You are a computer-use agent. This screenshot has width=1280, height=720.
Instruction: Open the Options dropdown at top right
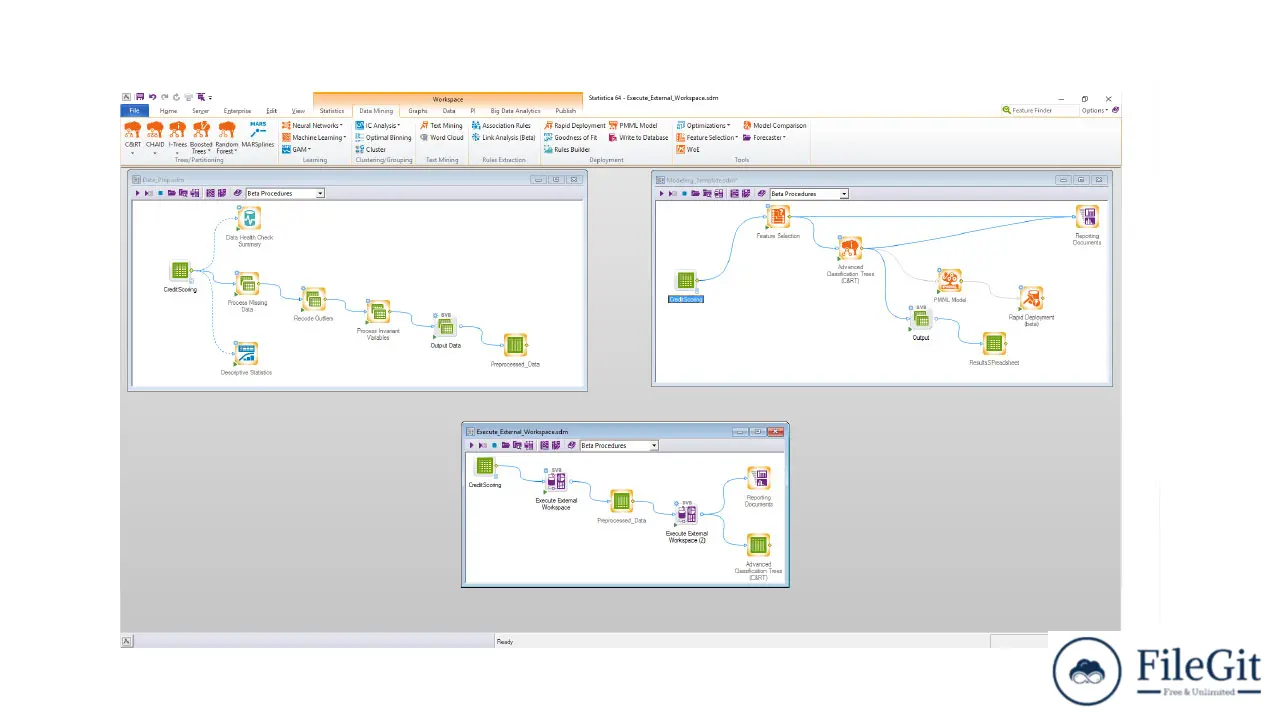(x=1095, y=110)
